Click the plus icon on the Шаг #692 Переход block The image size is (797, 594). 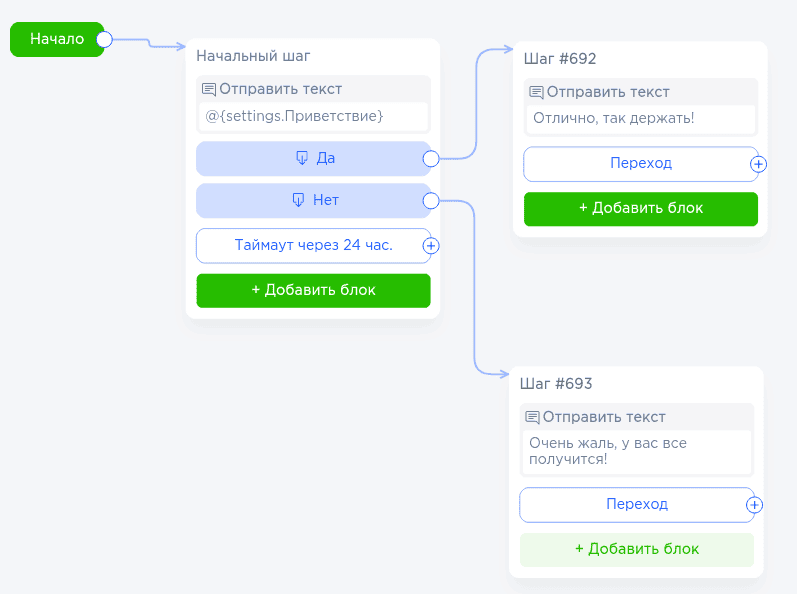[758, 164]
